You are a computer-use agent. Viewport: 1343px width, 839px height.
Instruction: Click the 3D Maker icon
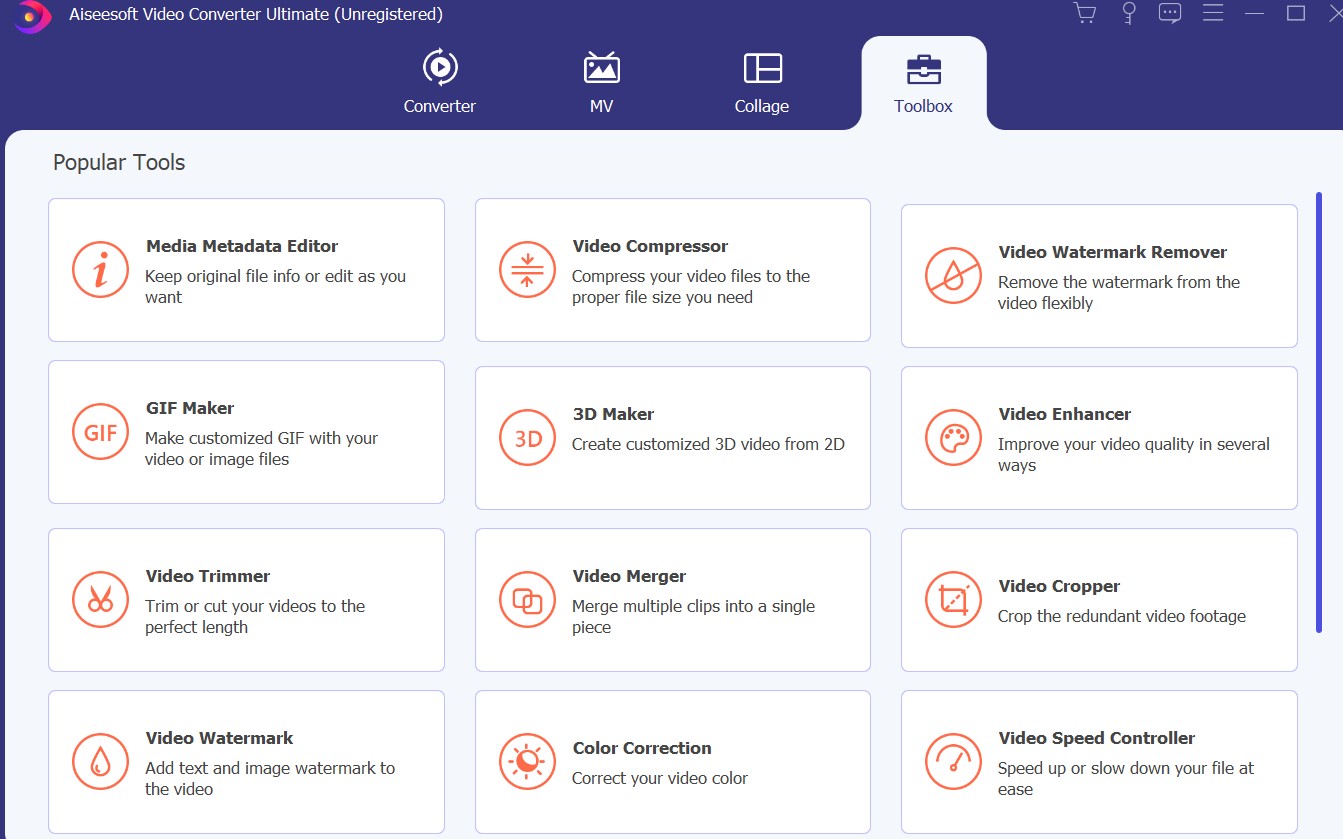click(x=527, y=437)
